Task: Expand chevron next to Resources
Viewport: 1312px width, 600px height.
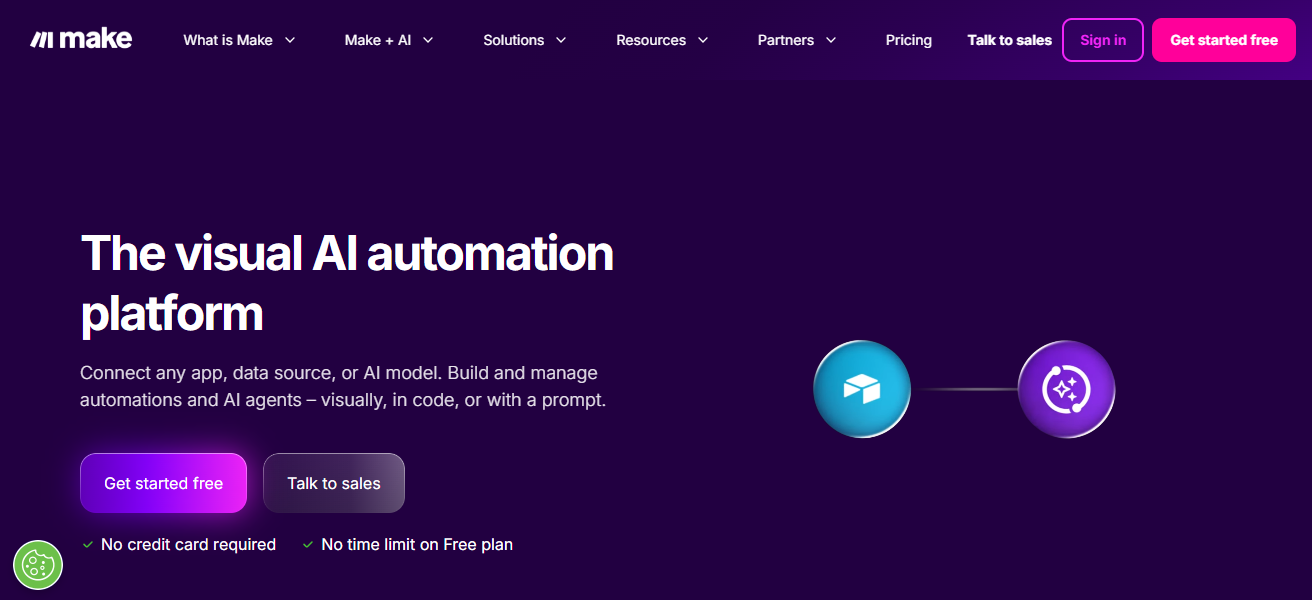Action: coord(703,40)
